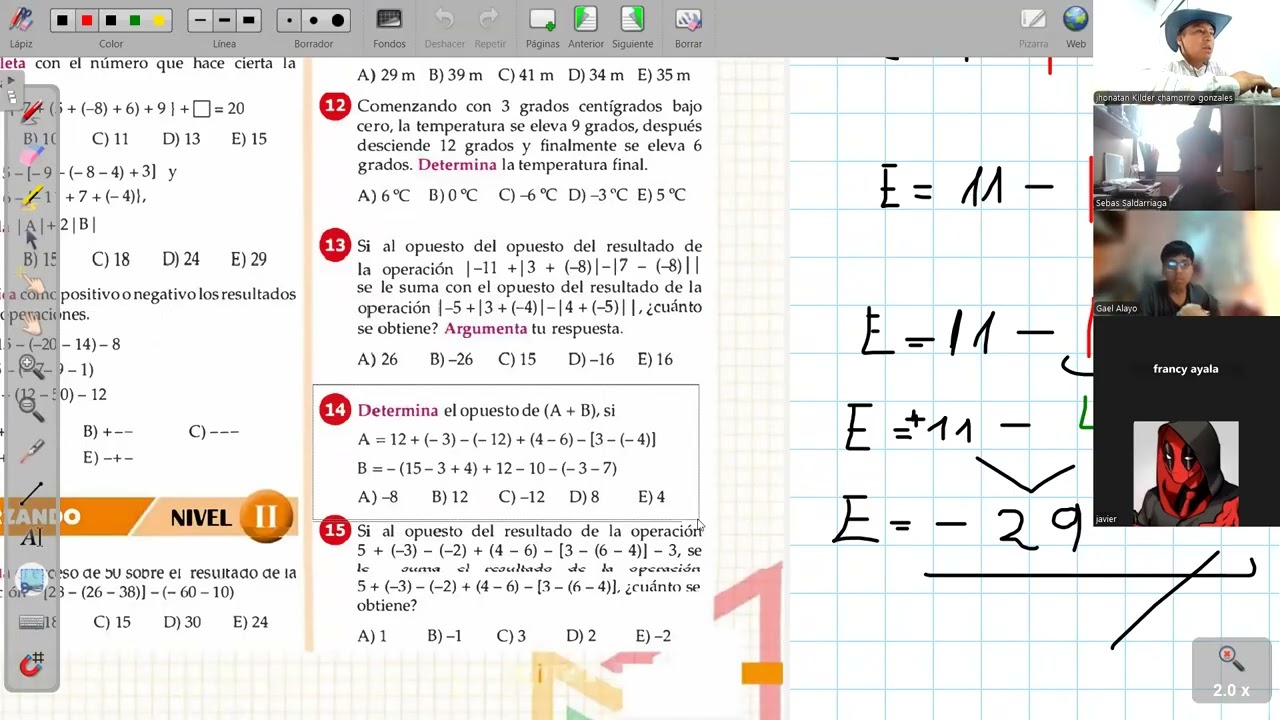Pick the first black color swatch
Viewport: 1280px width, 720px height.
pyautogui.click(x=62, y=20)
